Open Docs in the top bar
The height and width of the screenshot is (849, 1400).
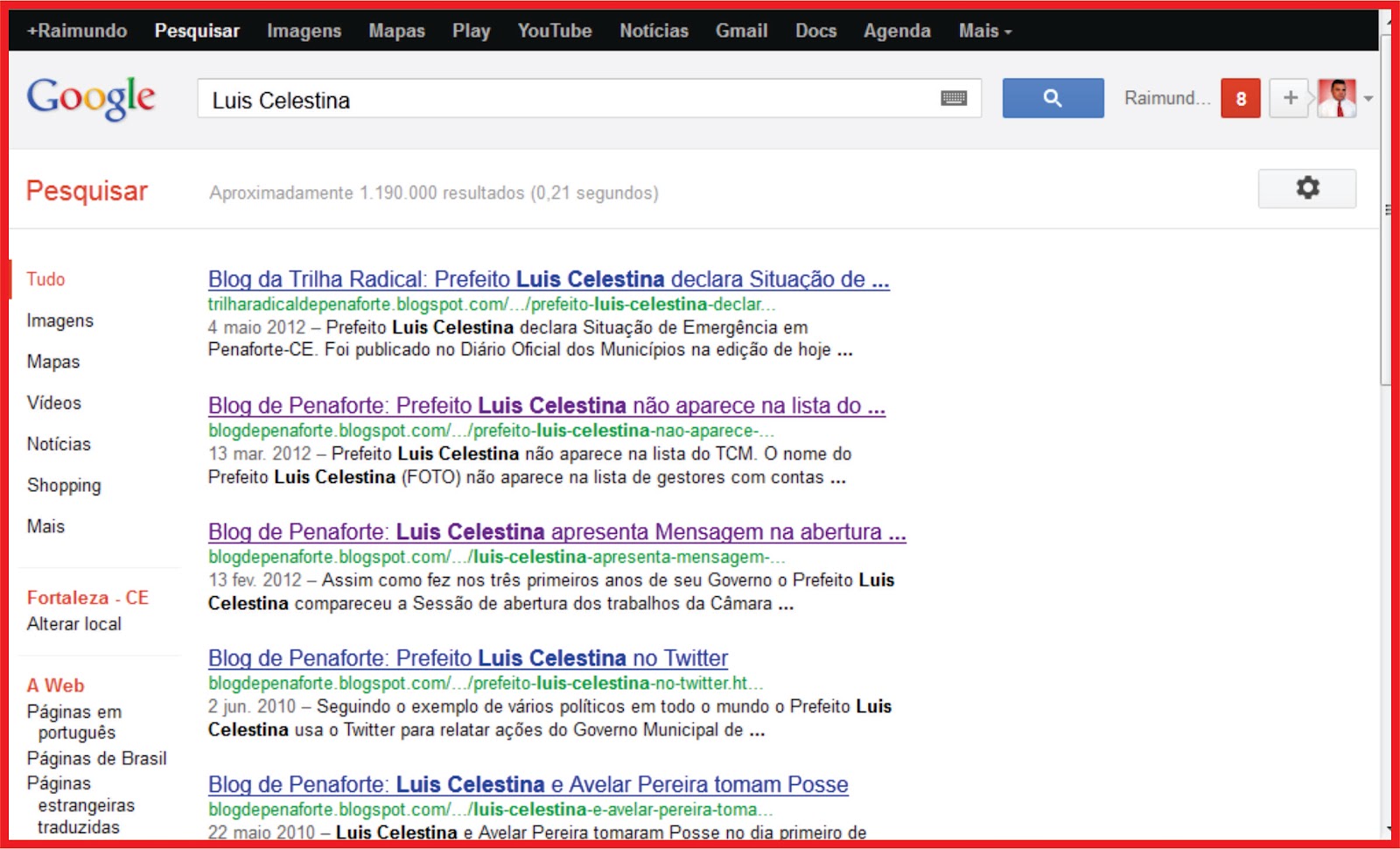pyautogui.click(x=815, y=31)
